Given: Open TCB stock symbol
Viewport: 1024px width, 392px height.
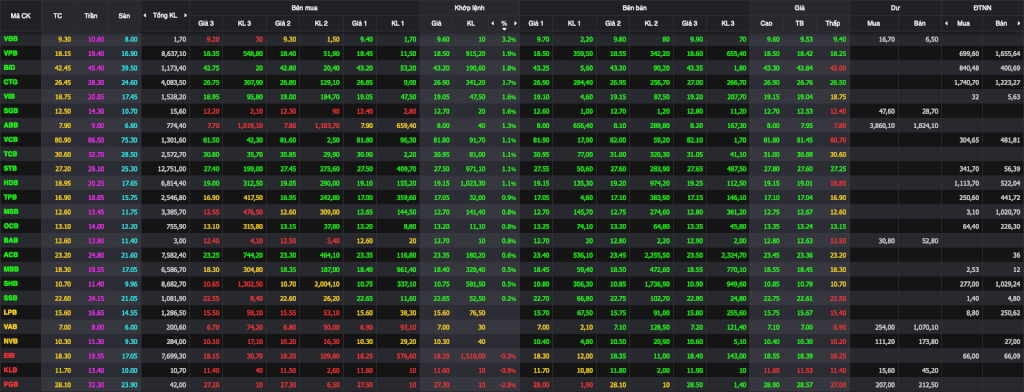Looking at the screenshot, I should 10,153.
